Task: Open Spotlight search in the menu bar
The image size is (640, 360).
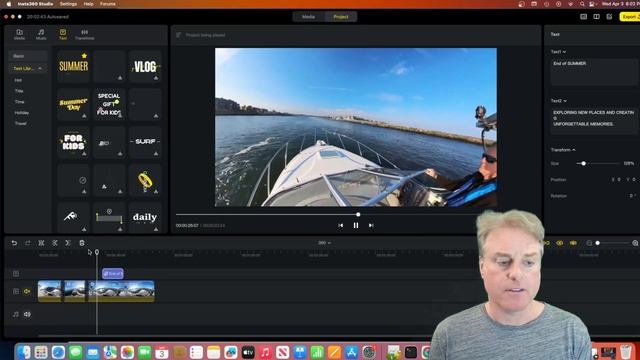Action: 581,4
